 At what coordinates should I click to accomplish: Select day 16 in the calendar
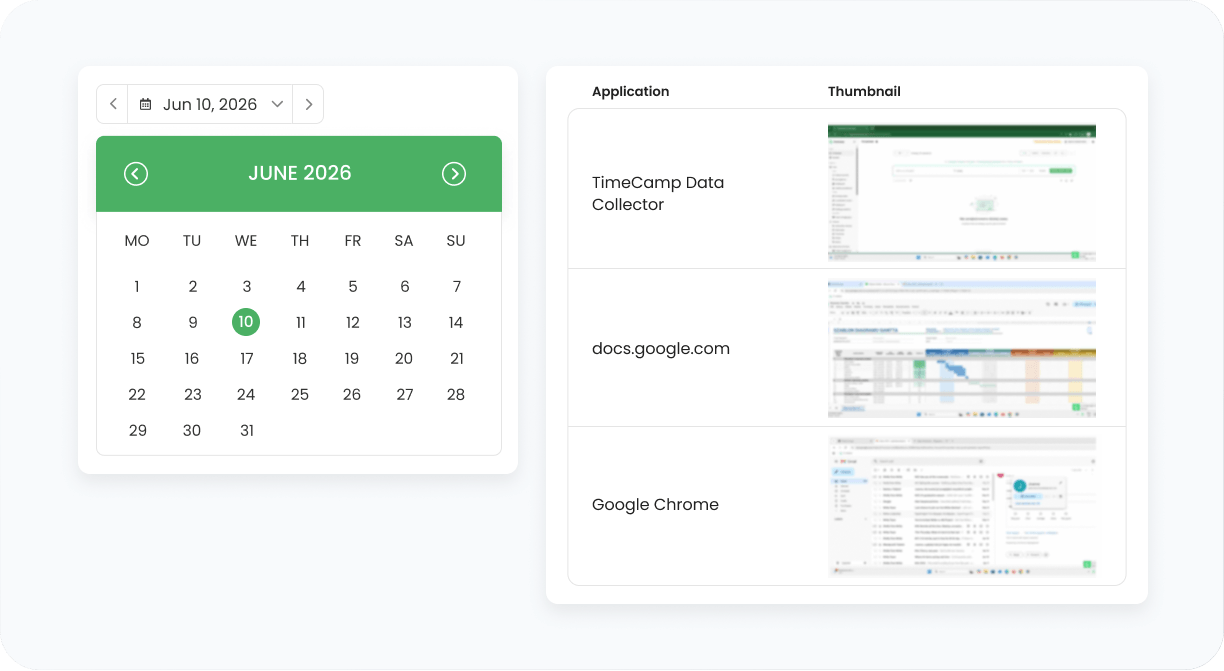pos(192,359)
